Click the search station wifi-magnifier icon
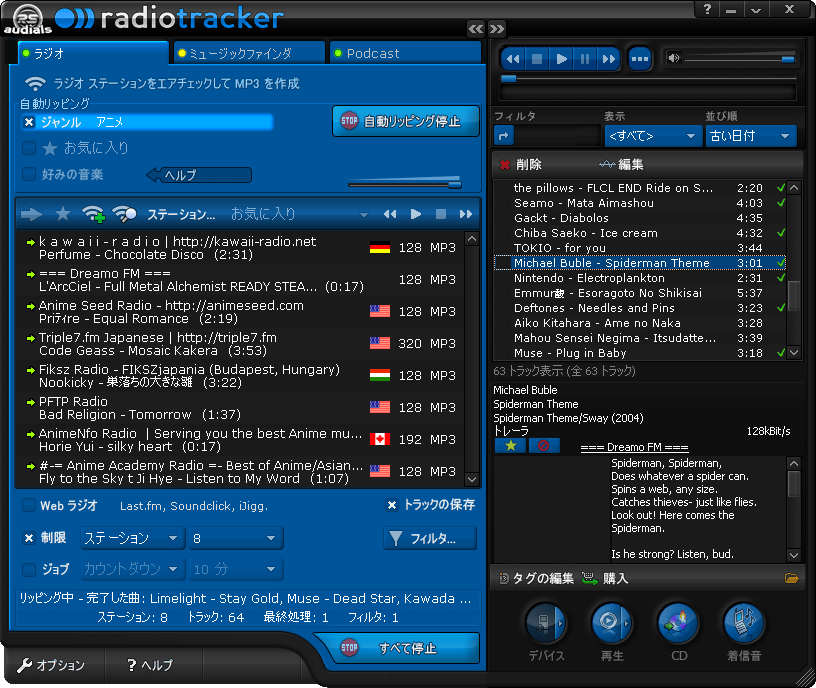 (x=125, y=214)
